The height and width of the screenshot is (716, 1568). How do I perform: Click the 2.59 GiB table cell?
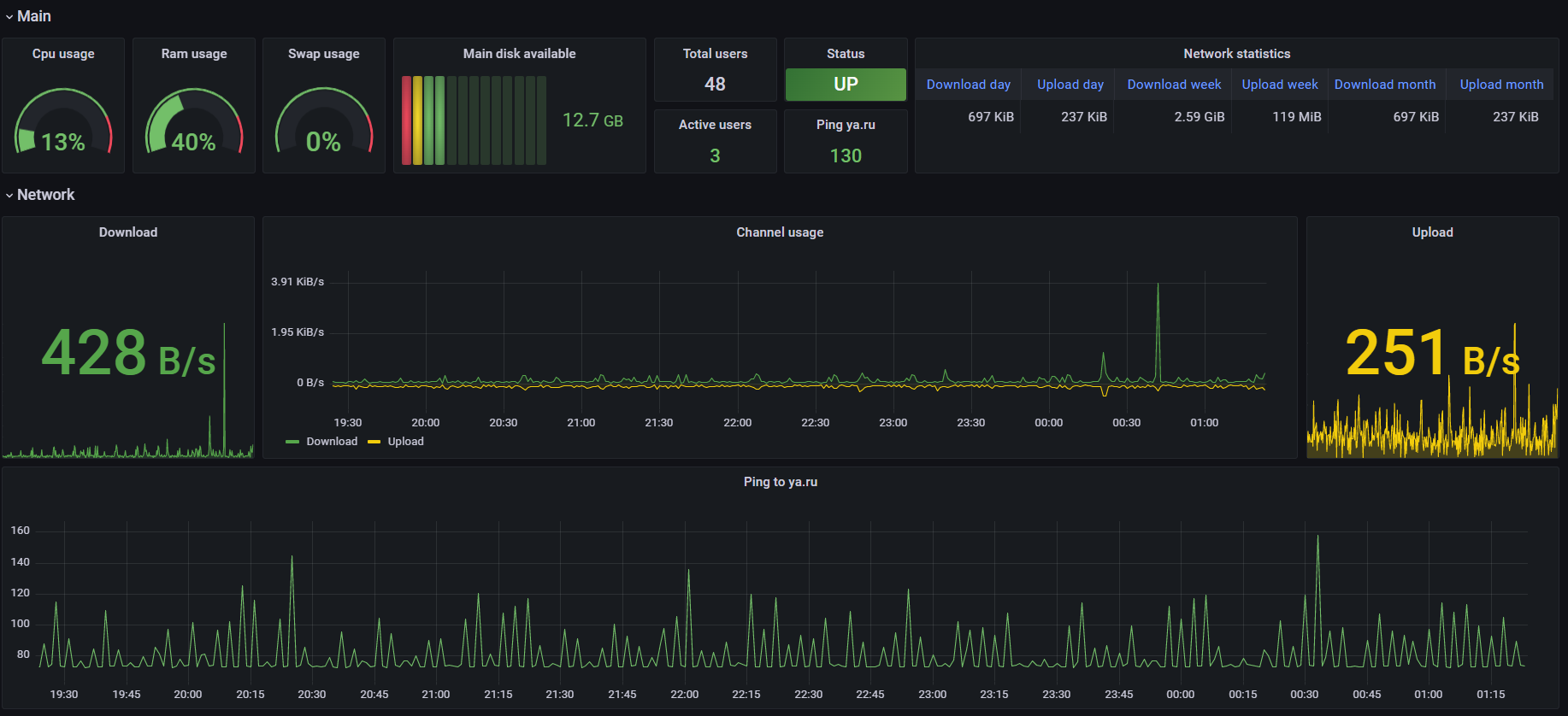[1200, 117]
